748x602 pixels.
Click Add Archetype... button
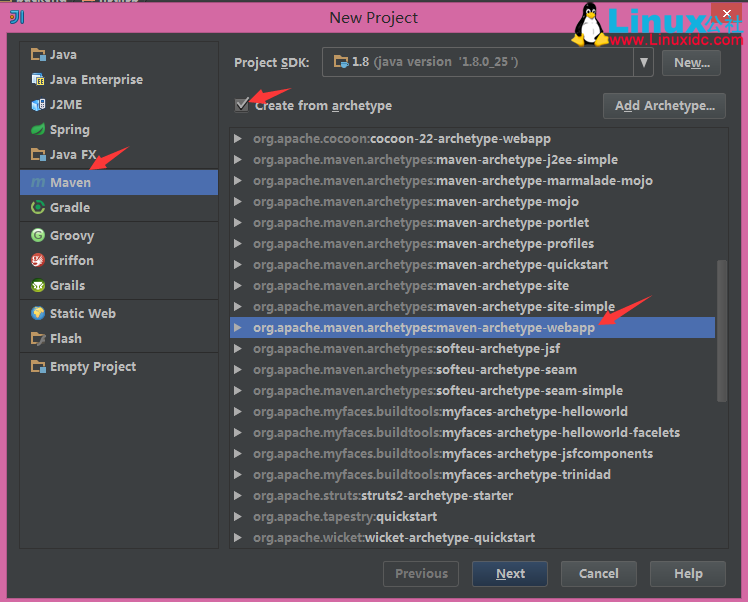pos(665,105)
